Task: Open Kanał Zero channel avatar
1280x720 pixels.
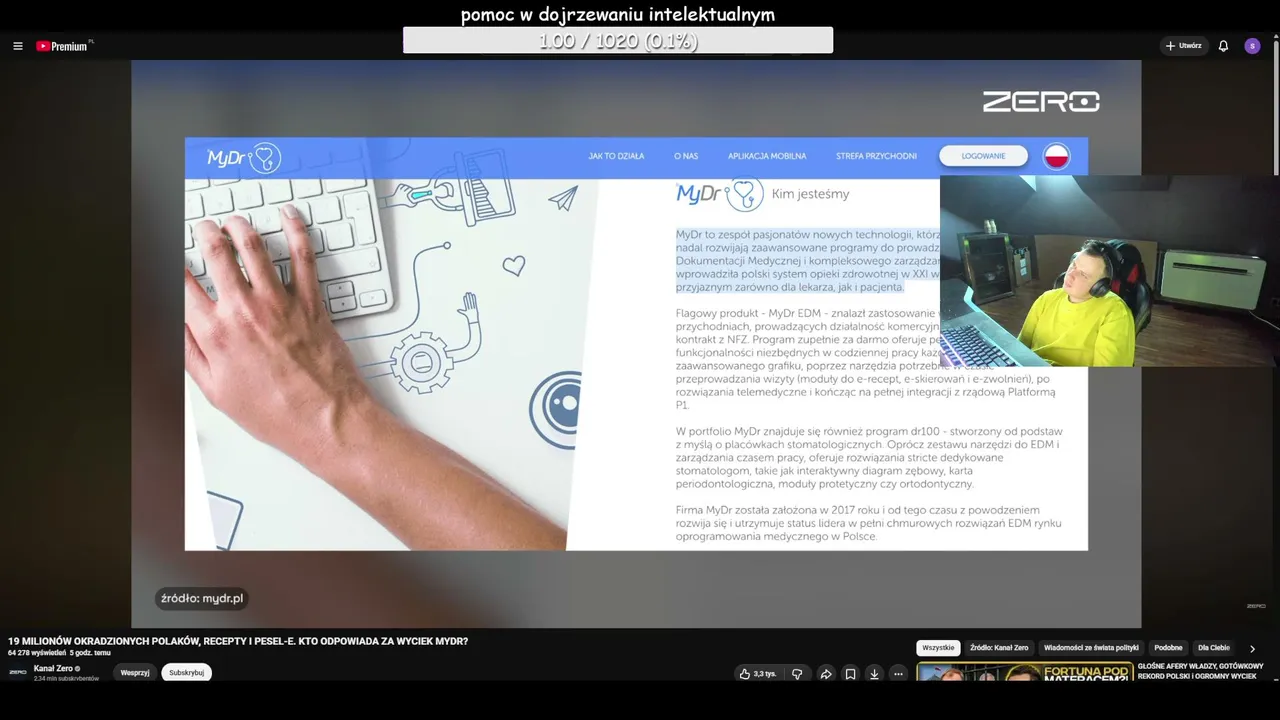Action: (18, 672)
